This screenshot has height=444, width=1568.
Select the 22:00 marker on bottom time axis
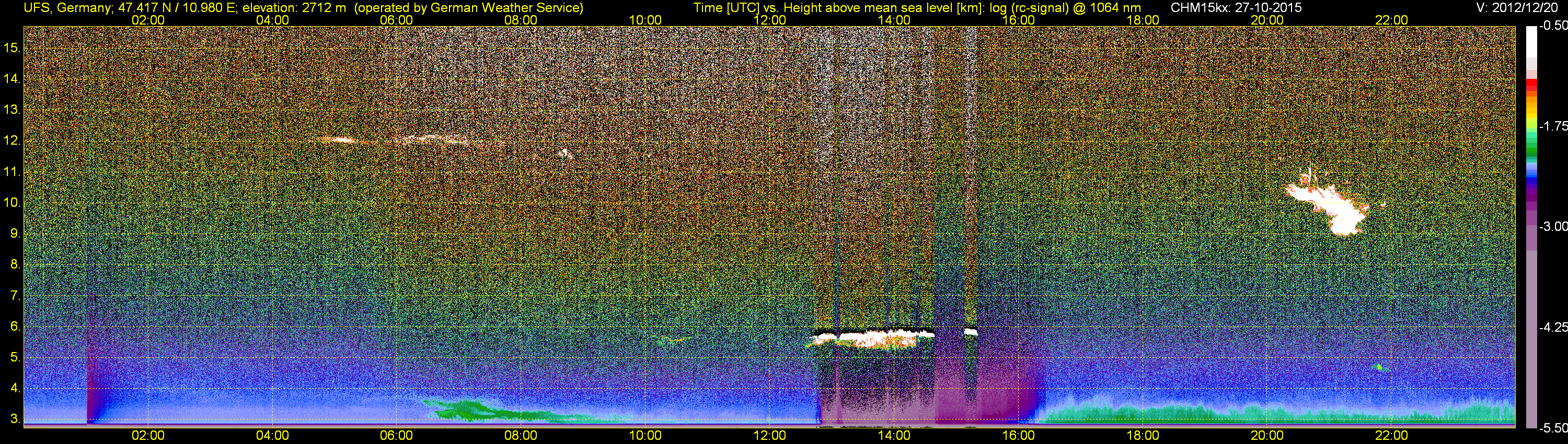pos(1391,436)
